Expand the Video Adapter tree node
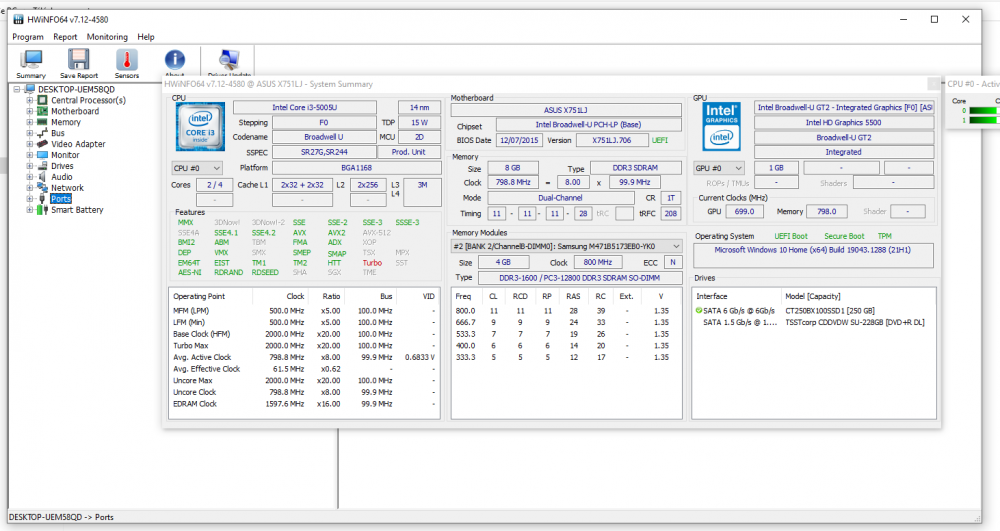The height and width of the screenshot is (531, 1000). pos(30,144)
